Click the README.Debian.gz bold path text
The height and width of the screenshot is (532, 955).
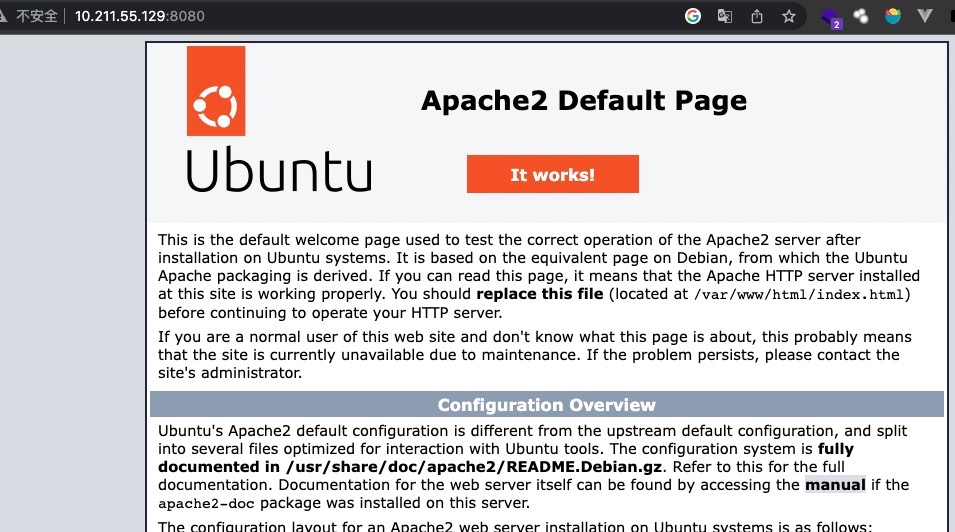(x=416, y=467)
